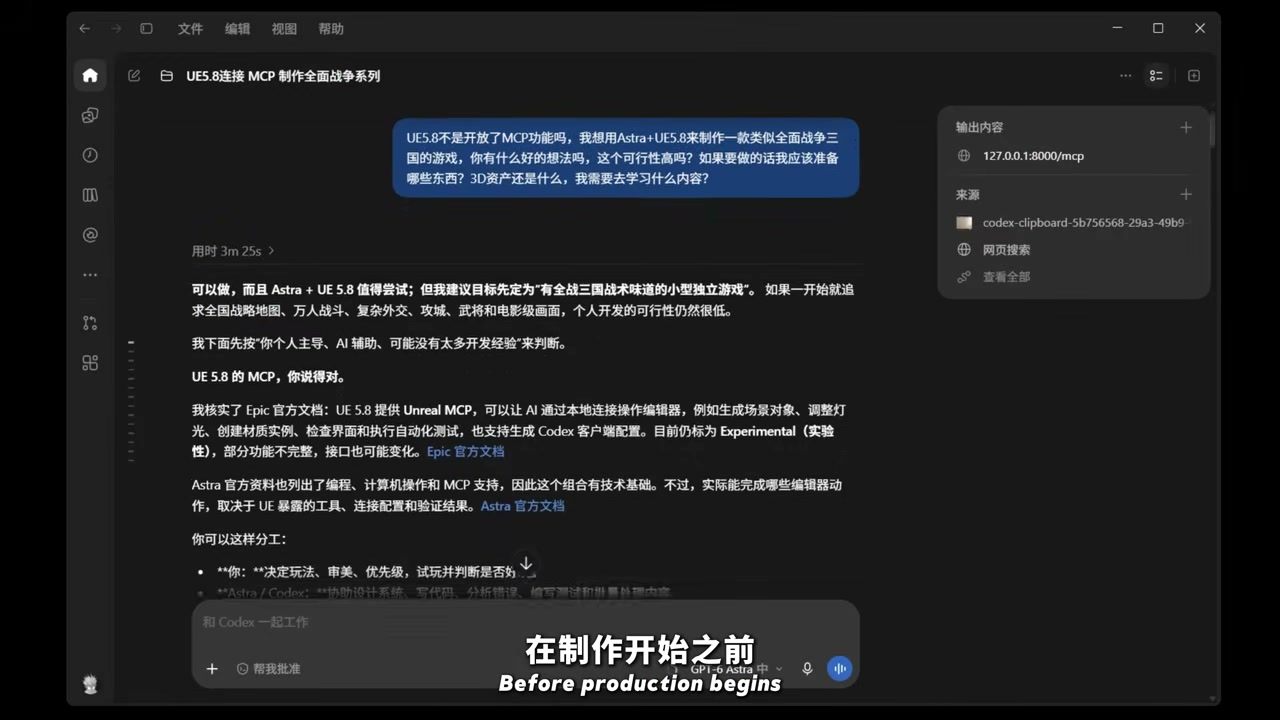Click the new chat compose icon
Viewport: 1280px width, 720px height.
coord(134,76)
